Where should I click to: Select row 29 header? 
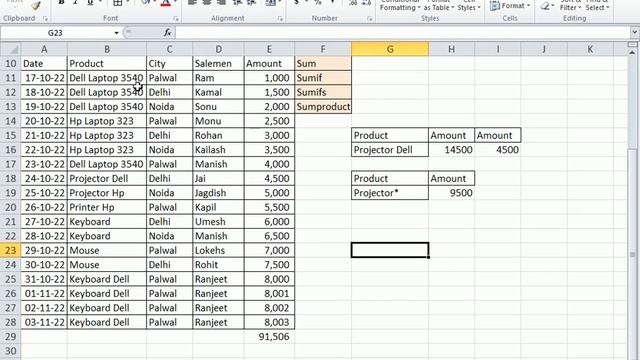11,337
